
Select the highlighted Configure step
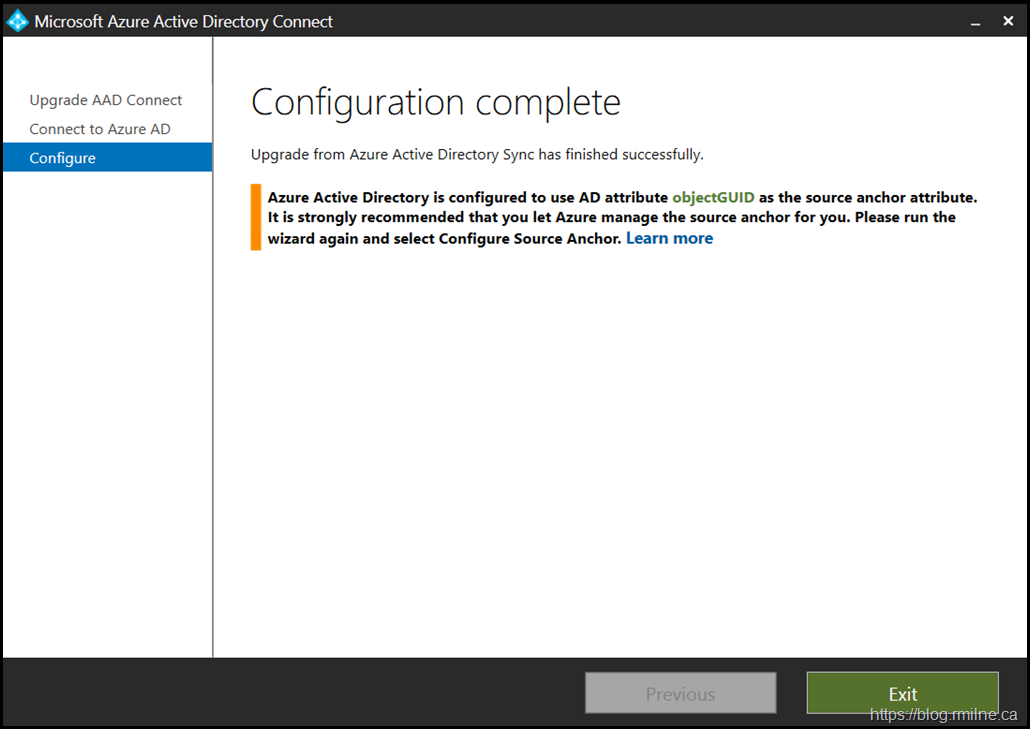click(x=63, y=158)
